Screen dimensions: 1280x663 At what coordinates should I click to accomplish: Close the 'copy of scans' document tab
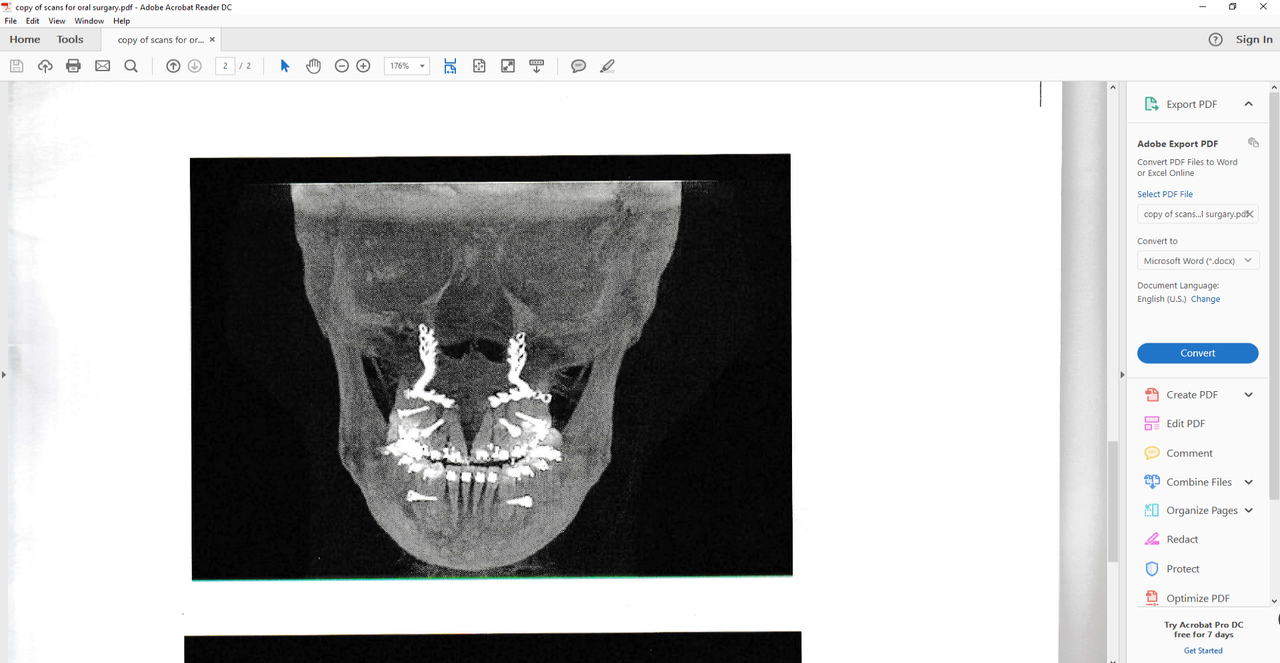click(x=212, y=40)
